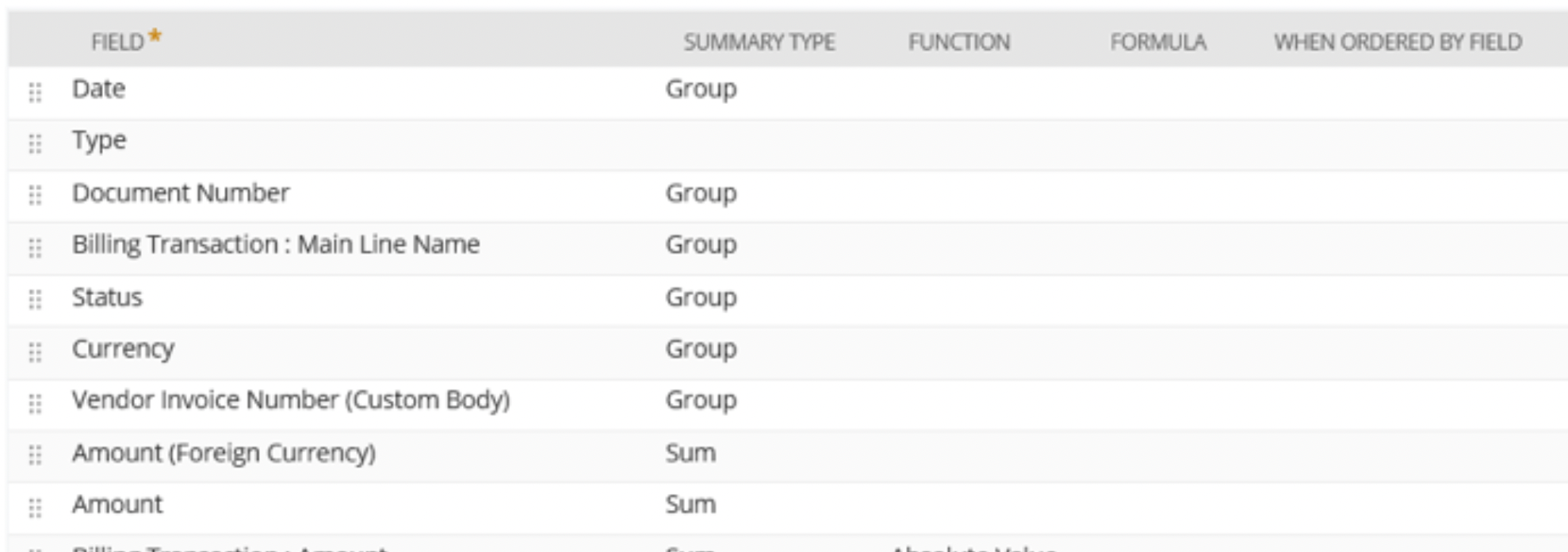Click drag handle for Currency row

[35, 351]
